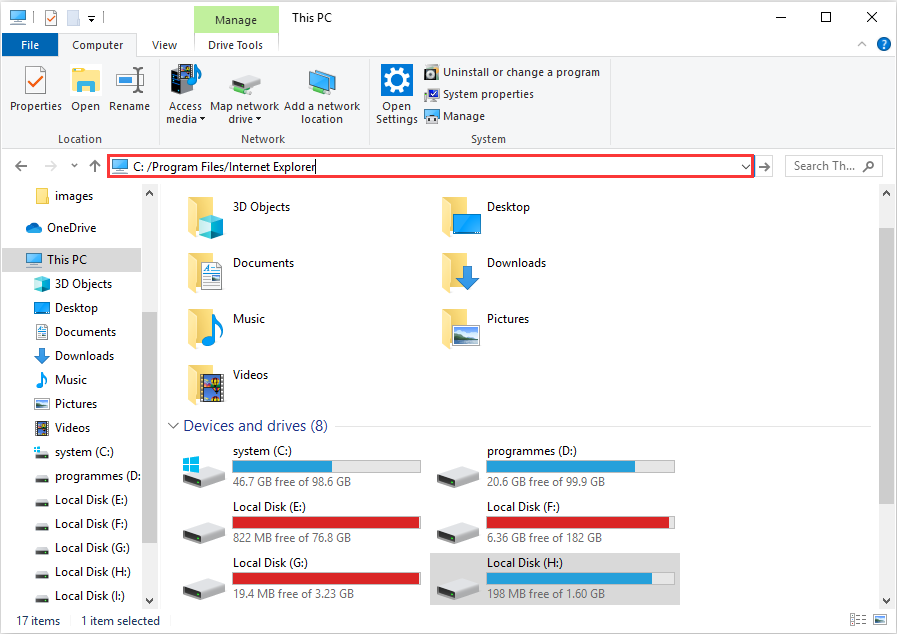Switch to the View ribbon tab

tap(164, 45)
